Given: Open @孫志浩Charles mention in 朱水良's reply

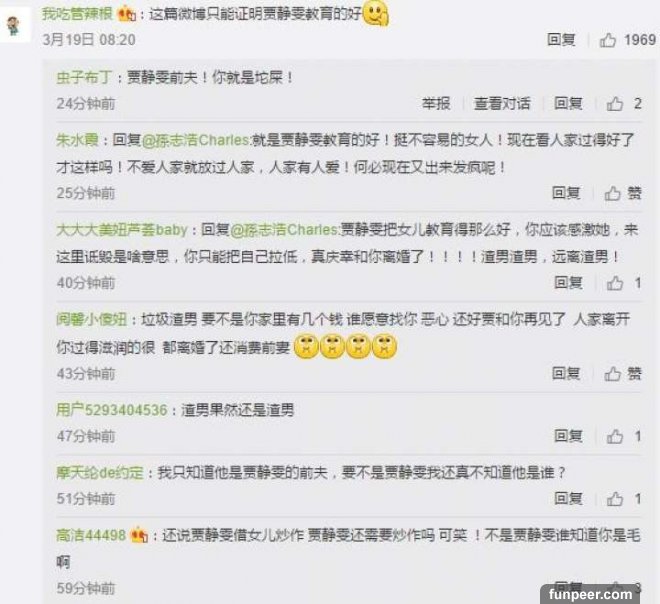Looking at the screenshot, I should [196, 140].
